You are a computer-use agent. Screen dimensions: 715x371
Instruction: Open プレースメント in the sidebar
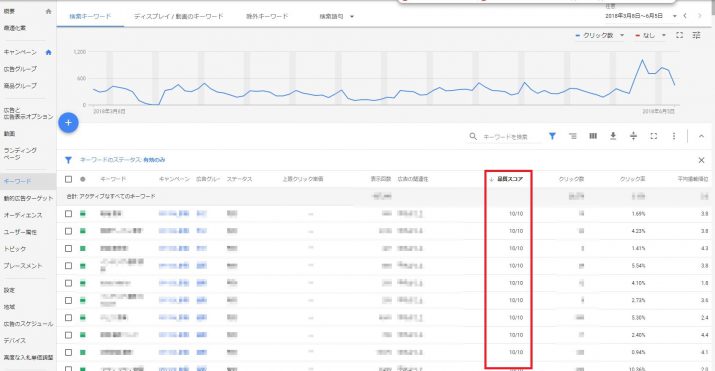coord(23,266)
